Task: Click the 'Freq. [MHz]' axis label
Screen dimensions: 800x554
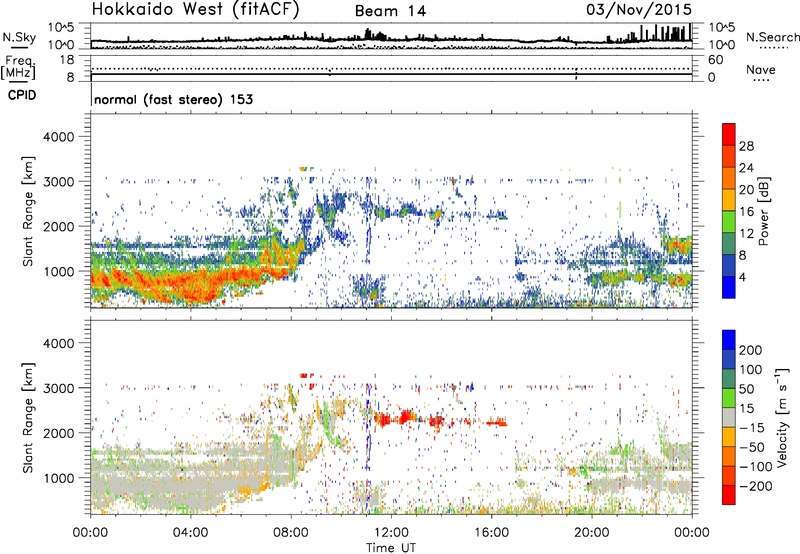Action: 19,68
